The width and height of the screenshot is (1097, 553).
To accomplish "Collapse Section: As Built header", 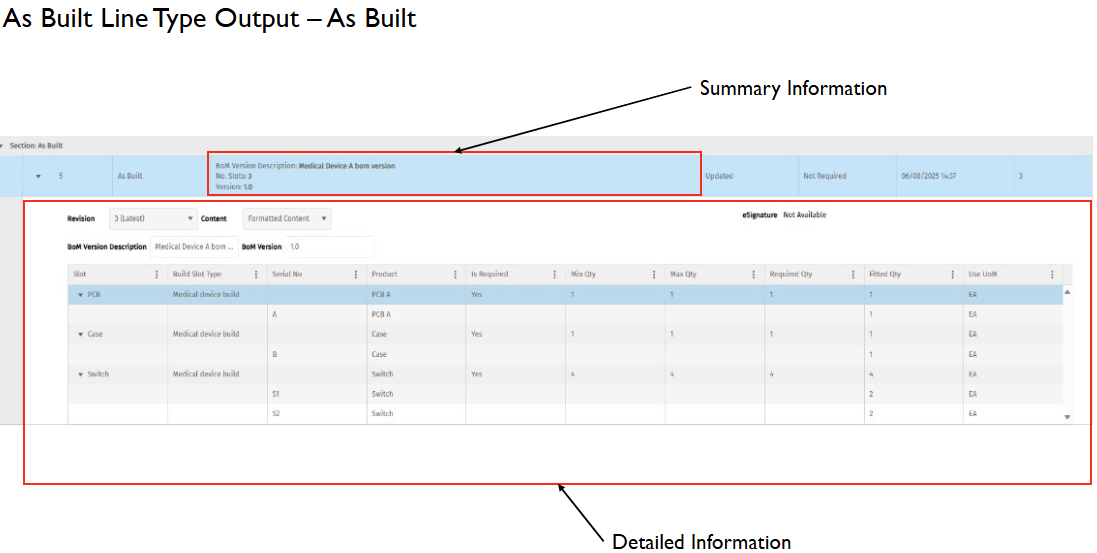I will 2,146.
